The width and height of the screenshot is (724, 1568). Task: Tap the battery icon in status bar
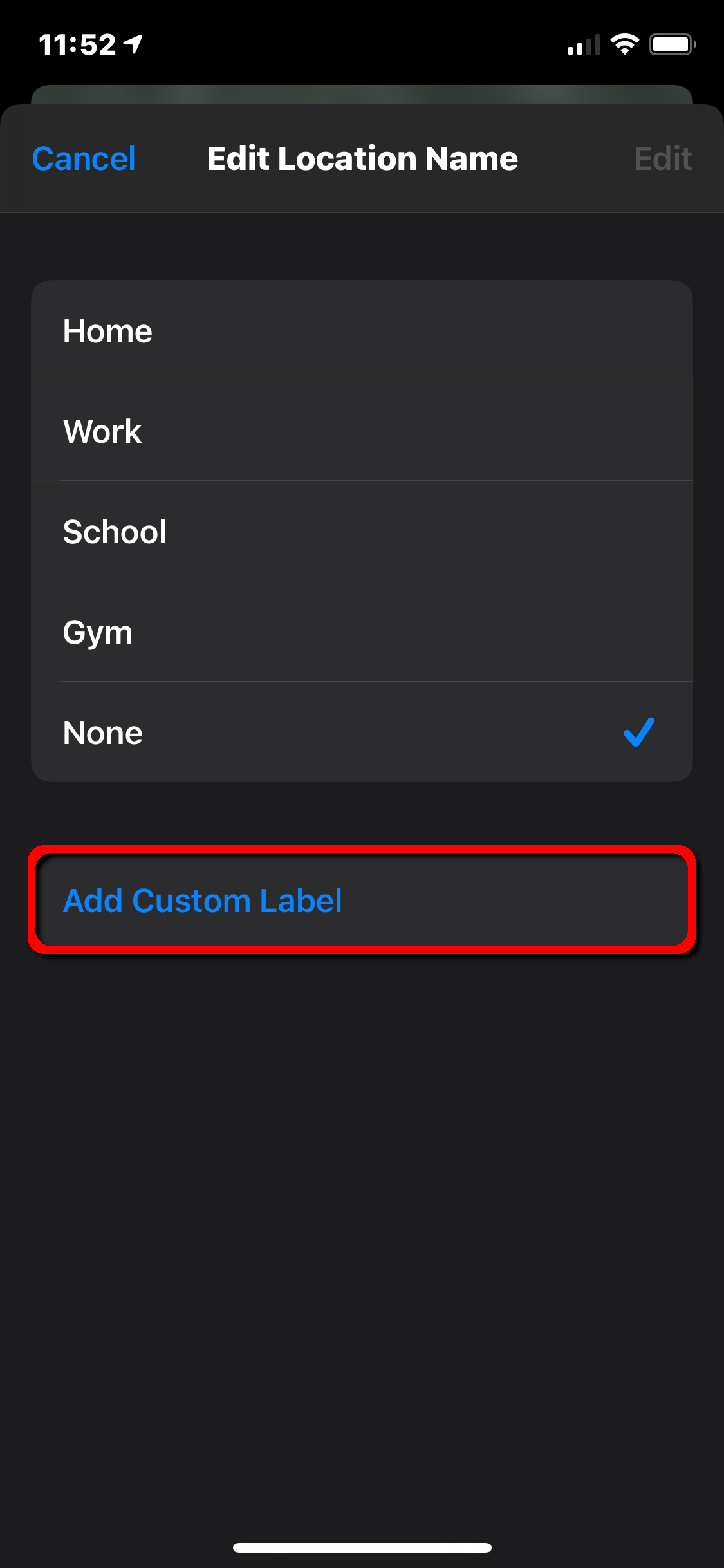click(672, 44)
